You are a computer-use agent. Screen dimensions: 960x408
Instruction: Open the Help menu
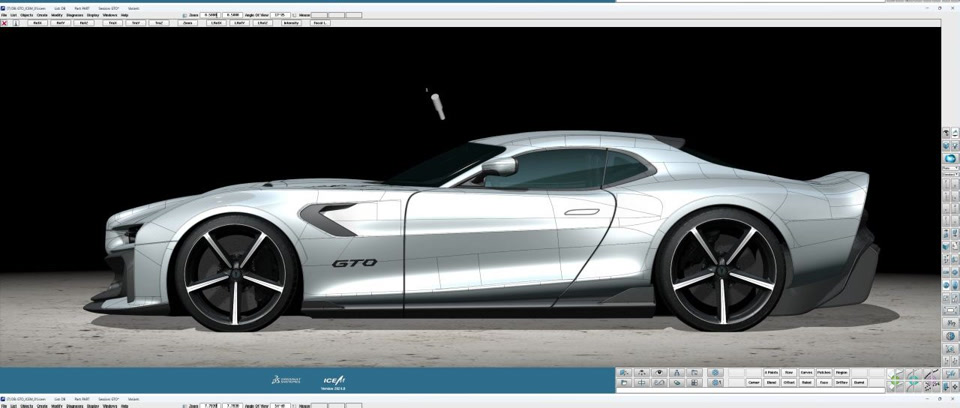tap(124, 15)
